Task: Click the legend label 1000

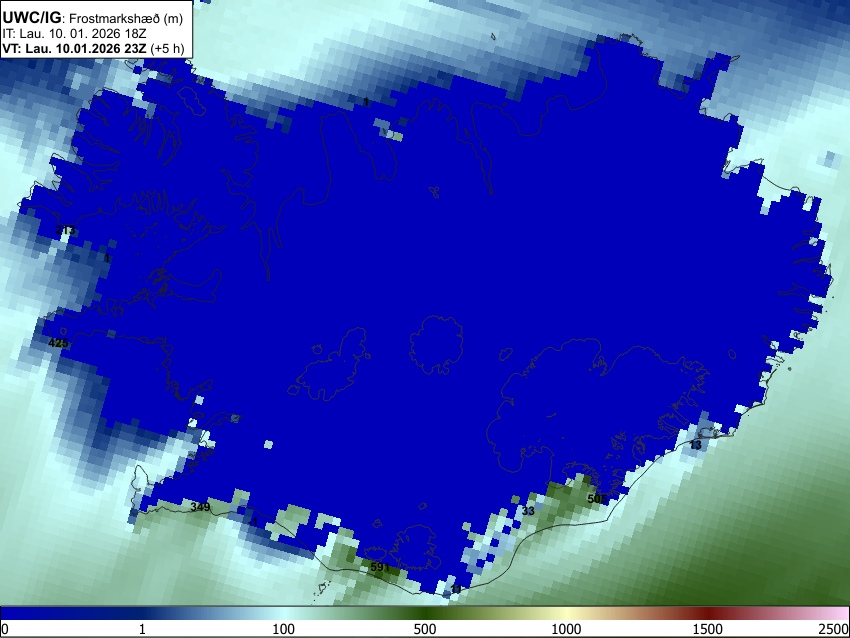Action: (x=566, y=629)
